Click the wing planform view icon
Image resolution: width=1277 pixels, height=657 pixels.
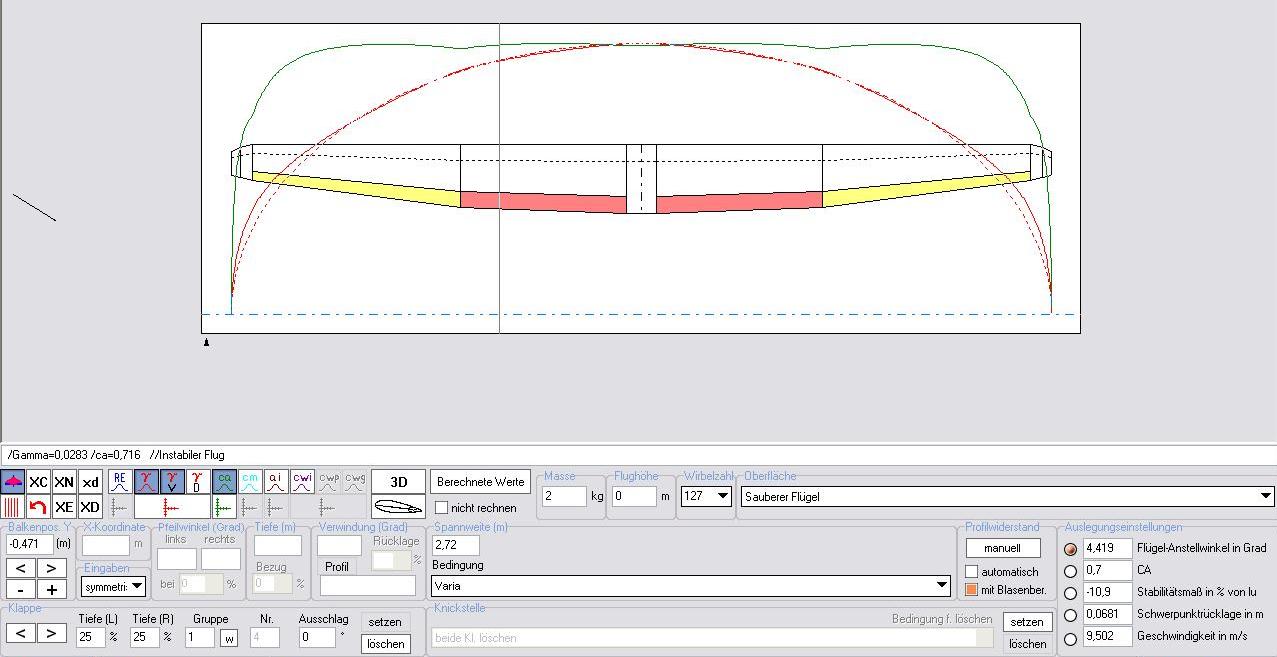[13, 482]
